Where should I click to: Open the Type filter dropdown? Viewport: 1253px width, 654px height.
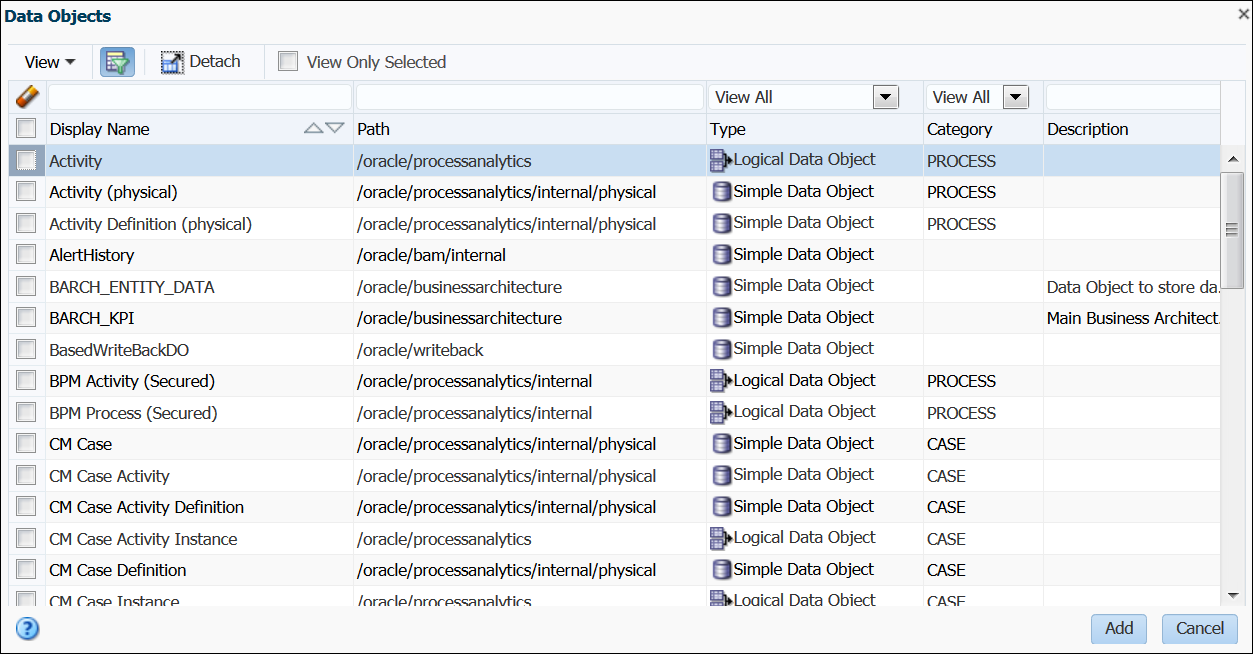tap(885, 97)
